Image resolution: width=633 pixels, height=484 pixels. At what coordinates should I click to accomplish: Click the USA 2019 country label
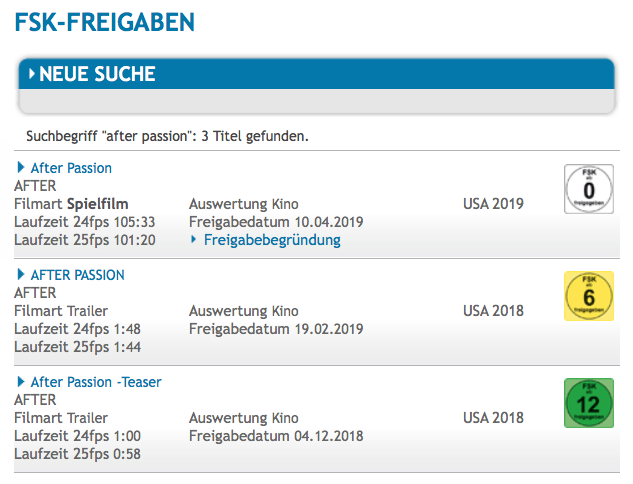coord(493,204)
